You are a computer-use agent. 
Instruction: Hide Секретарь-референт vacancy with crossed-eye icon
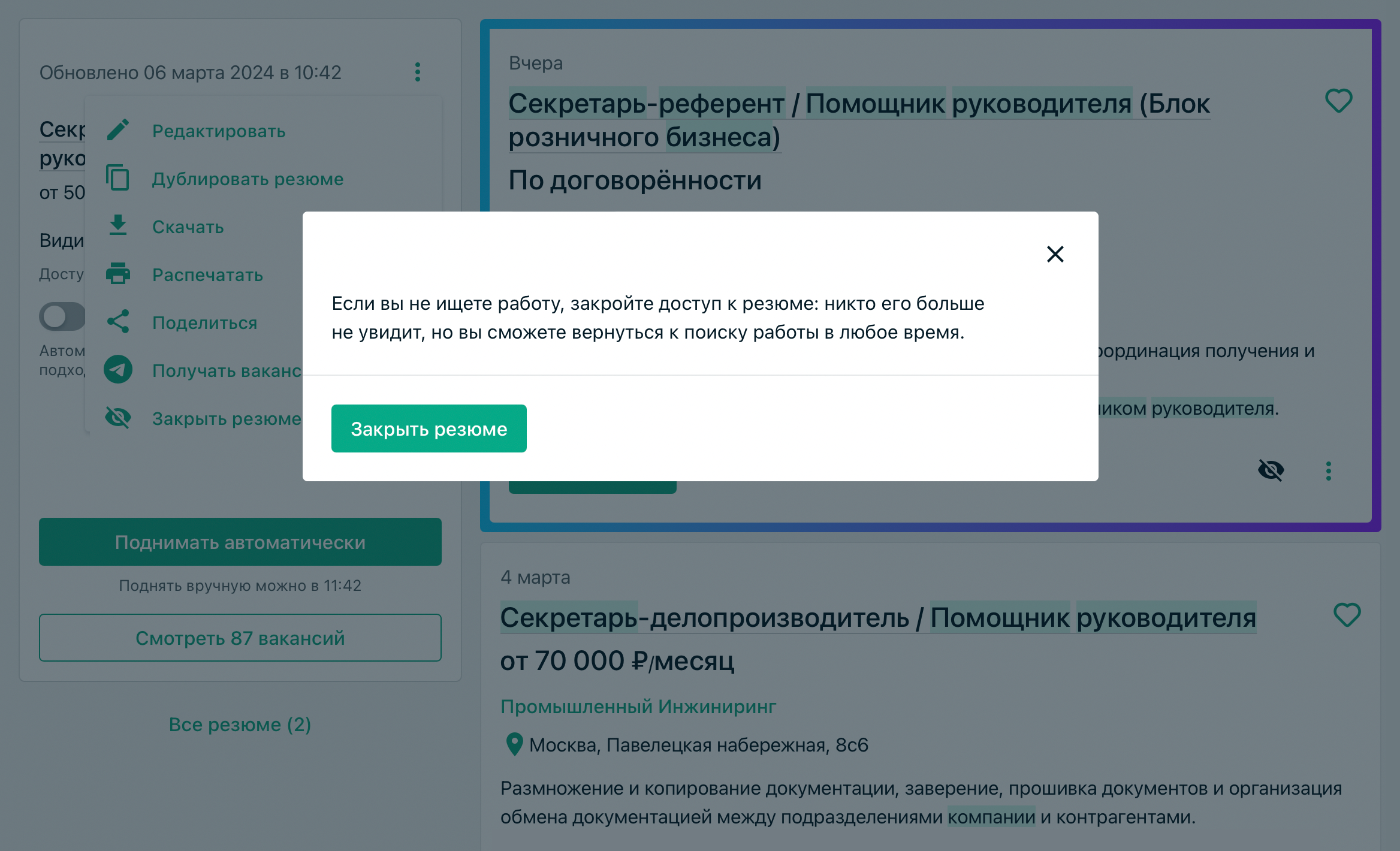1271,470
